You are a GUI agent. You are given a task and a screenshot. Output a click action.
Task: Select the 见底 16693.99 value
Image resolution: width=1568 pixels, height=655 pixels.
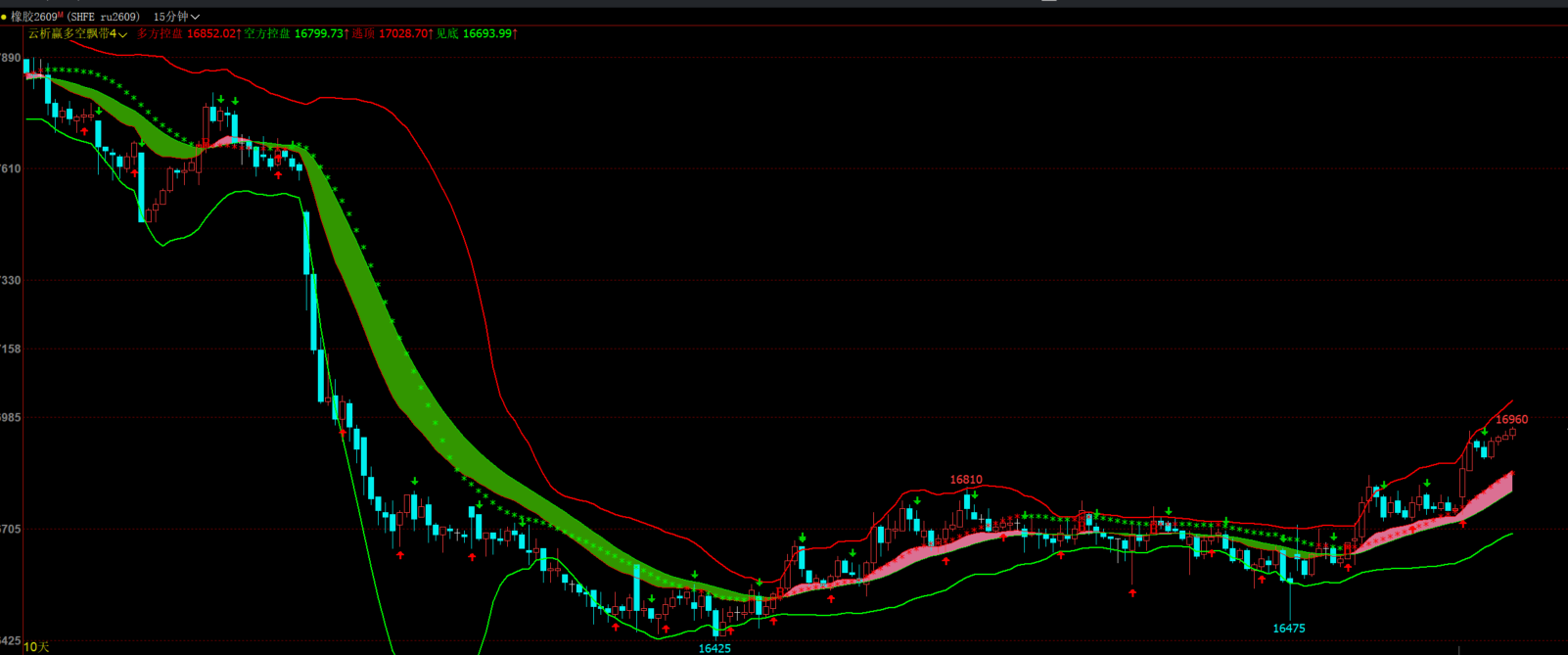pos(477,33)
